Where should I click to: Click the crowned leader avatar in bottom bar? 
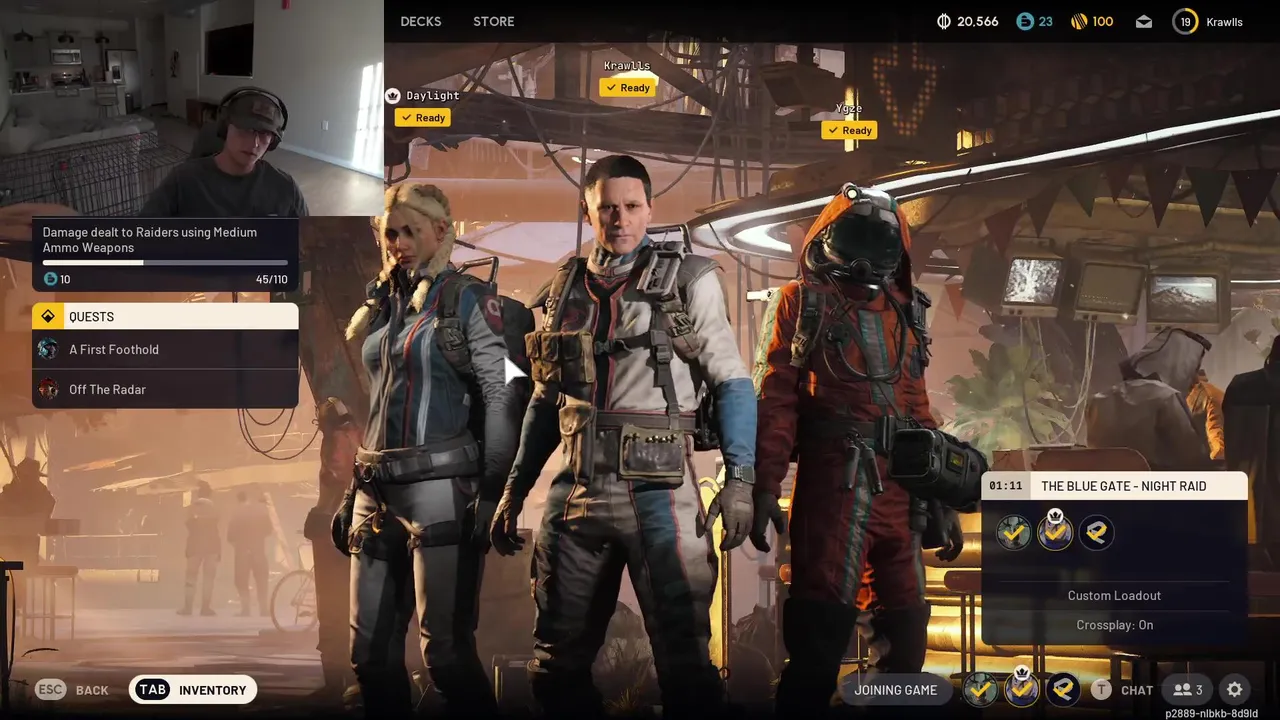pyautogui.click(x=1021, y=688)
